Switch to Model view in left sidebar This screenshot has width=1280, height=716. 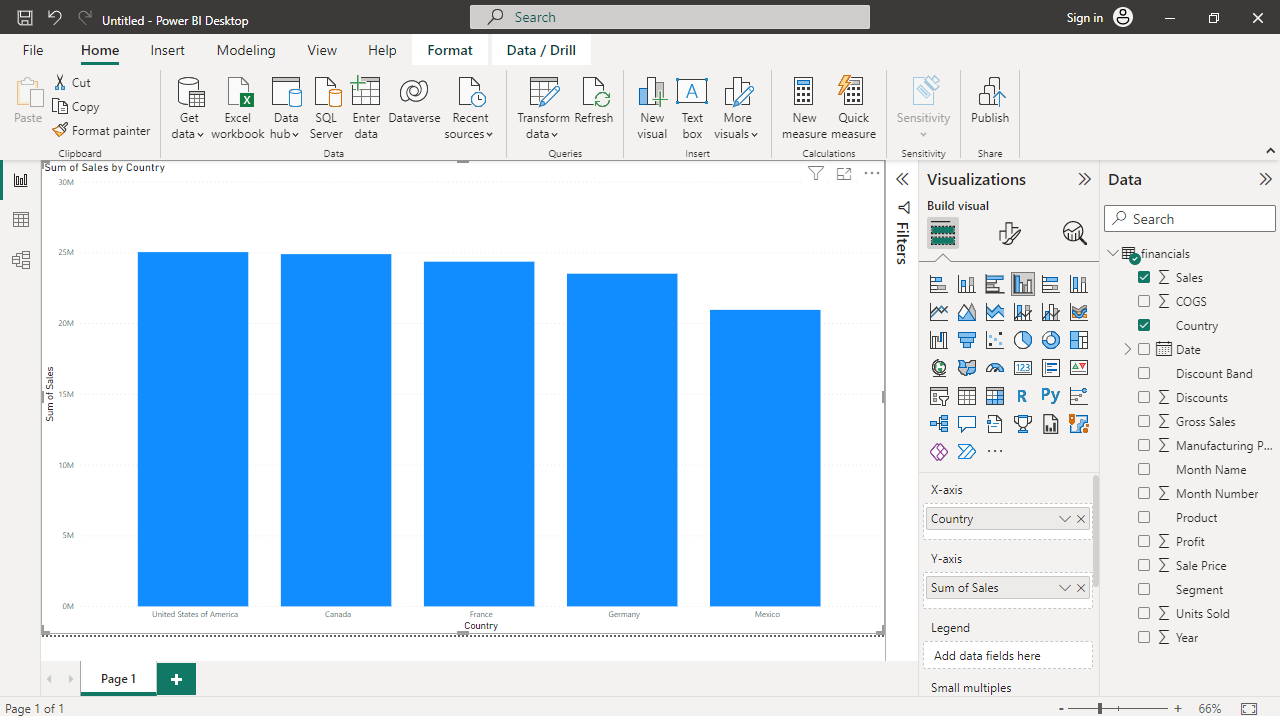click(x=21, y=260)
